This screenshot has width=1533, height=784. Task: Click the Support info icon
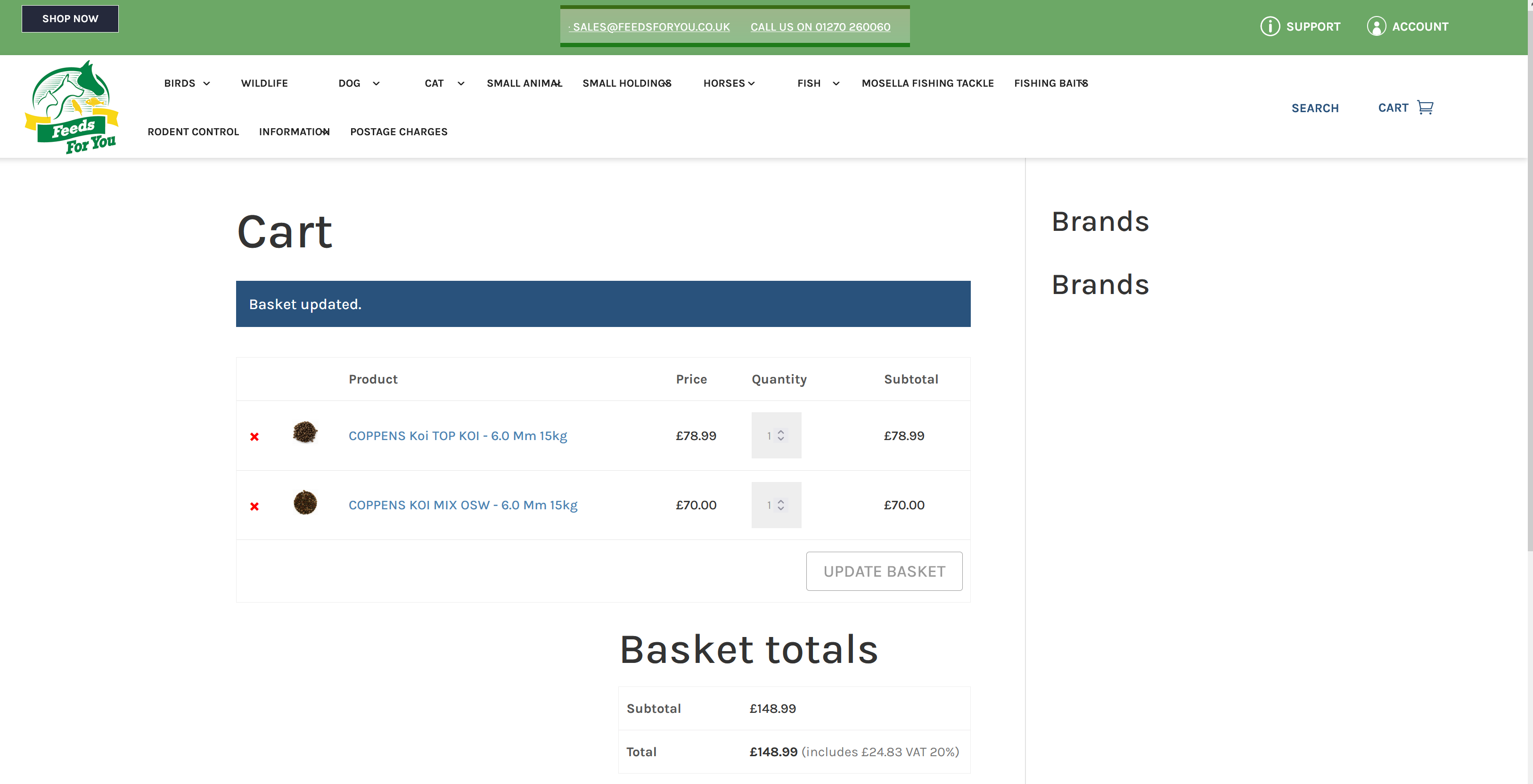coord(1270,26)
